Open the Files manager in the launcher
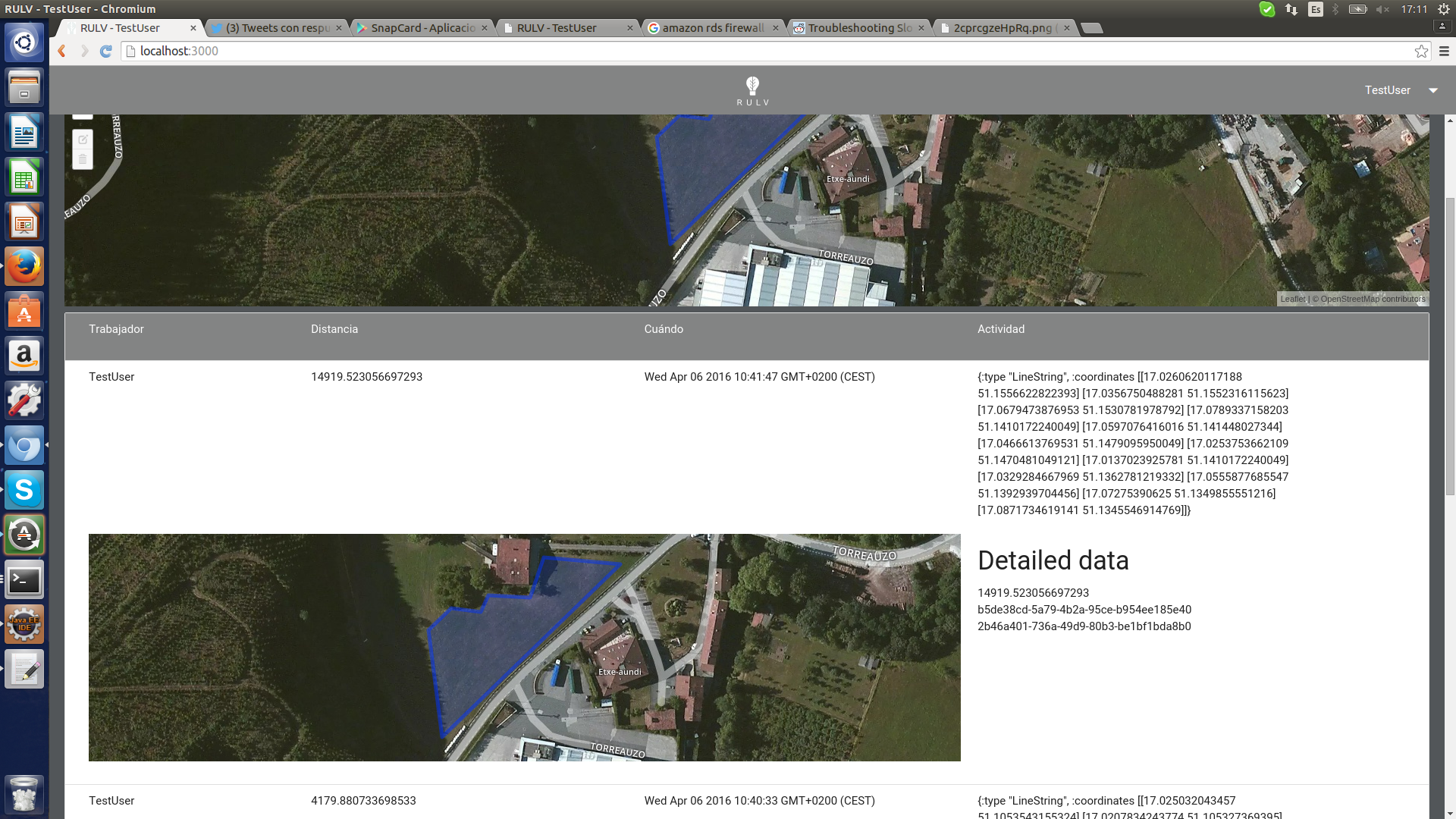The height and width of the screenshot is (819, 1456). (24, 87)
